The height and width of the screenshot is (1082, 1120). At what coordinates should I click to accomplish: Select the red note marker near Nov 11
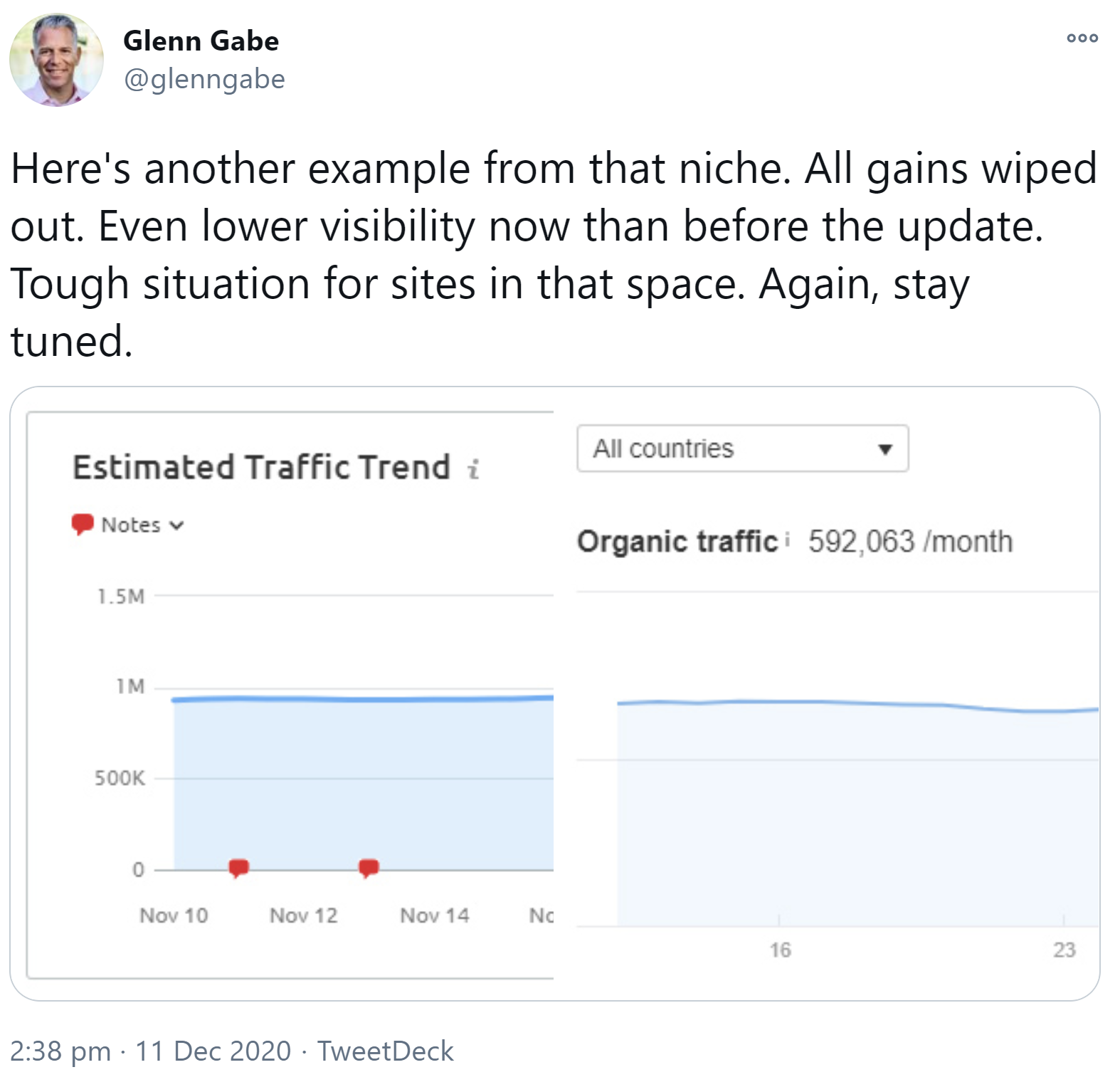click(240, 868)
